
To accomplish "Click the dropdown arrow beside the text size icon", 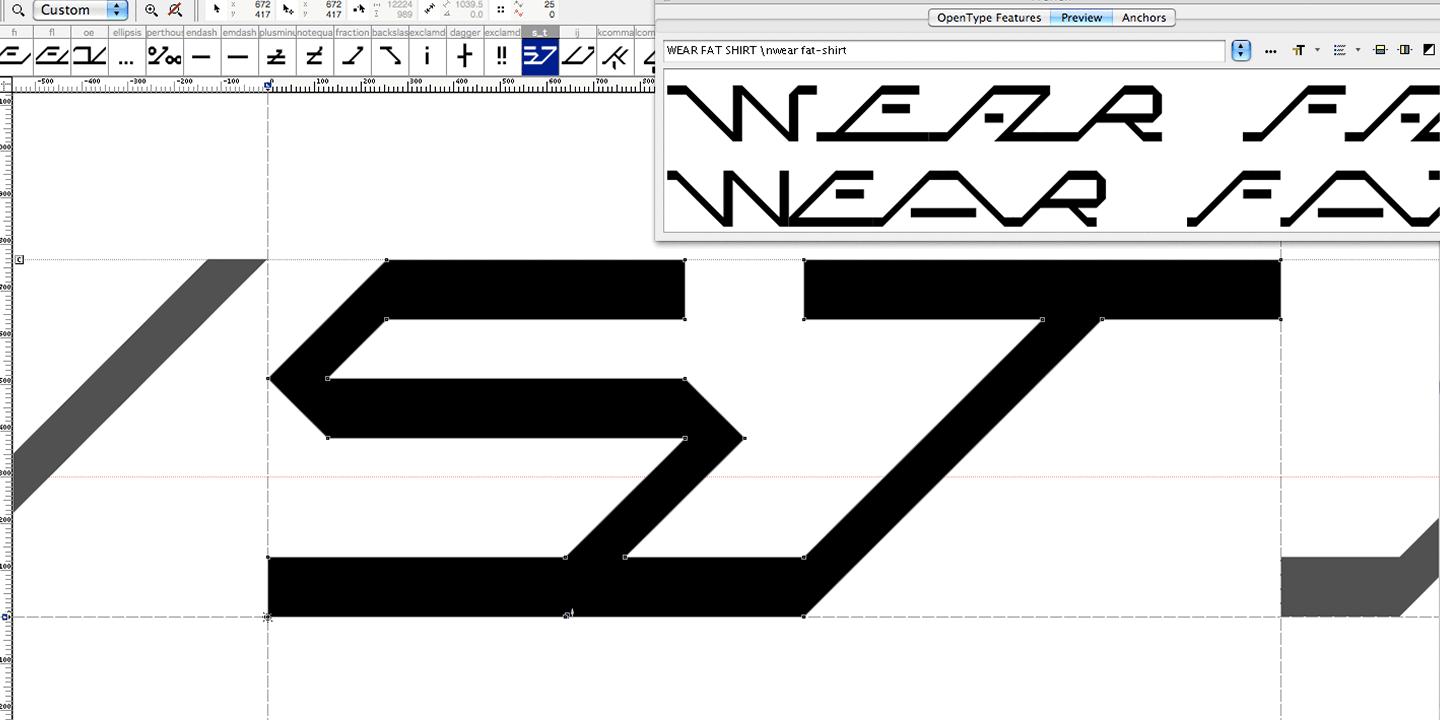I will coord(1318,51).
